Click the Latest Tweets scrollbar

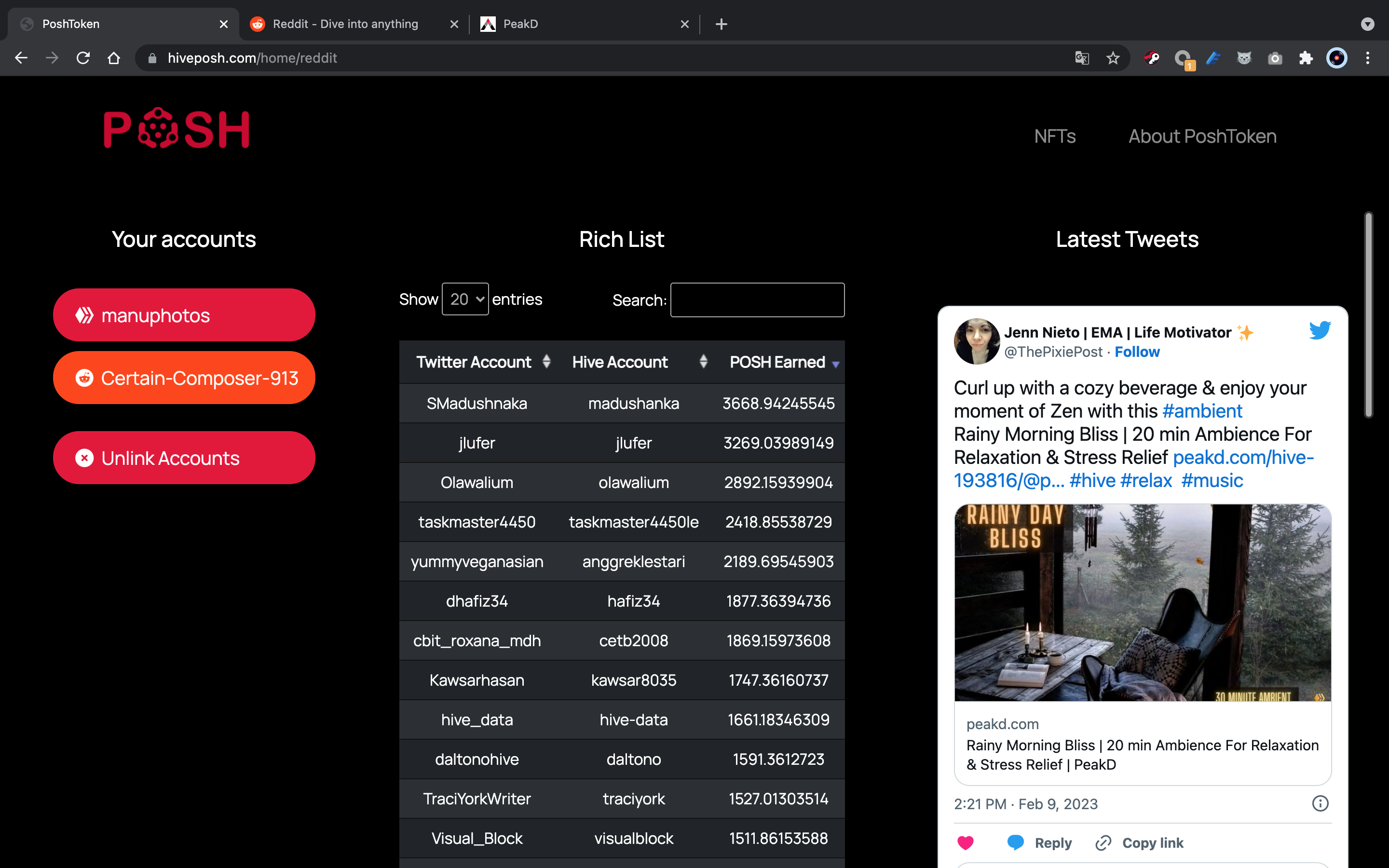click(x=1368, y=316)
